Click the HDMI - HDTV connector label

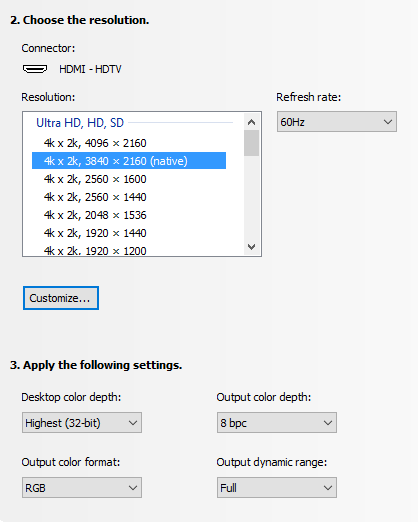coord(90,69)
